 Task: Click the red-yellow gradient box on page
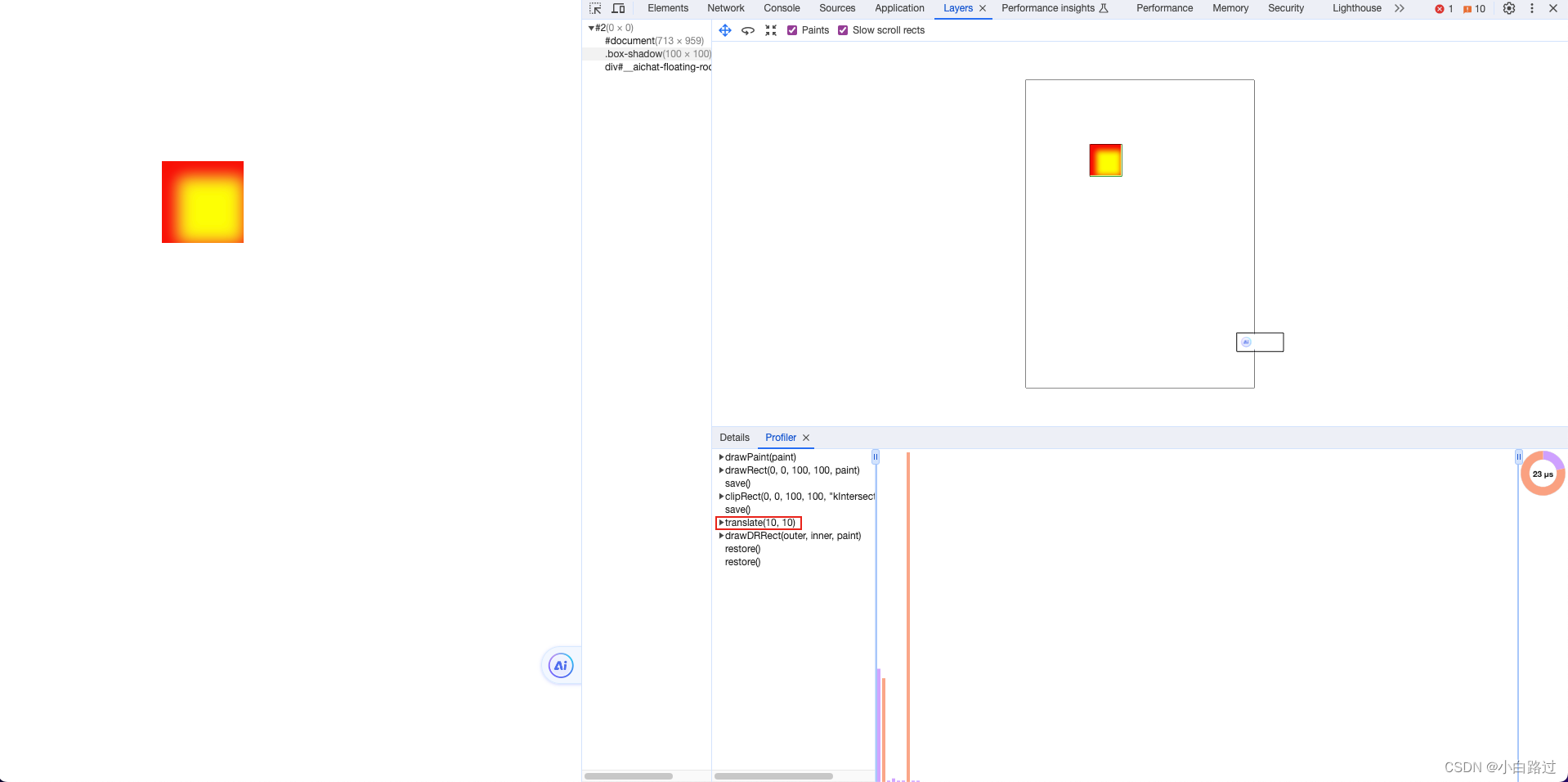(x=203, y=202)
